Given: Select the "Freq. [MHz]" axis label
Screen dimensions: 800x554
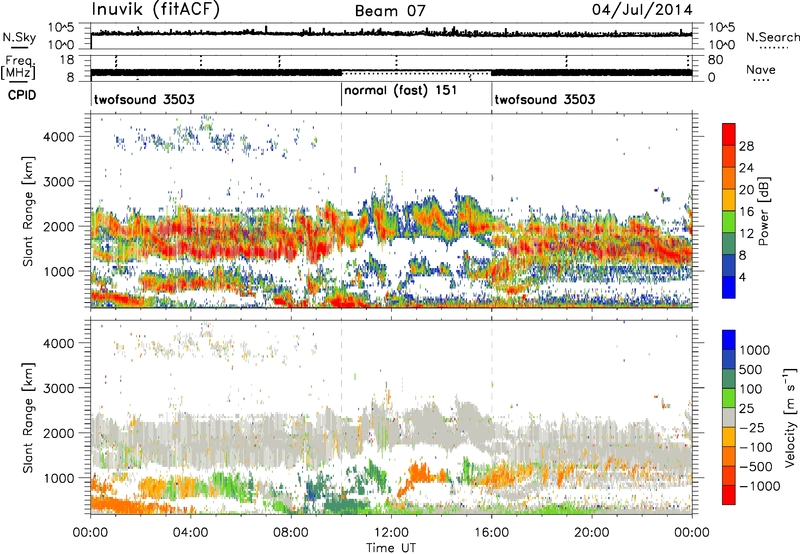Looking at the screenshot, I should (18, 67).
